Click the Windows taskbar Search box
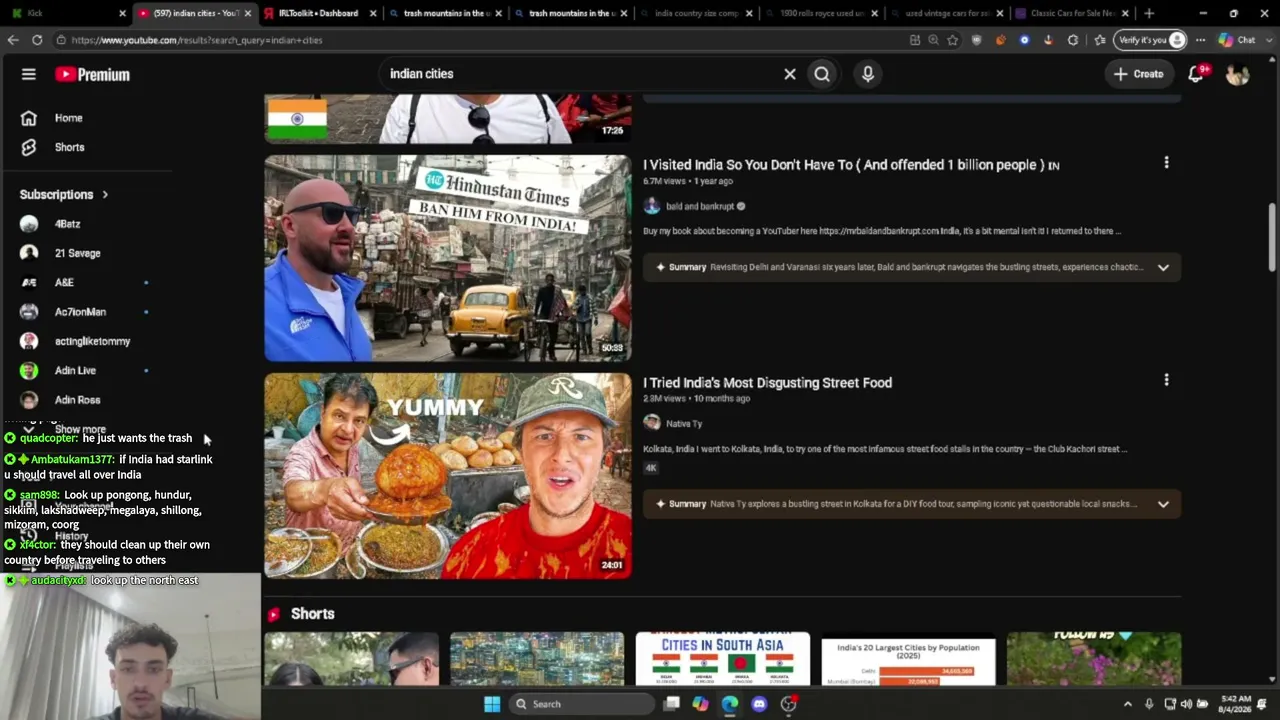This screenshot has width=1280, height=720. point(580,704)
